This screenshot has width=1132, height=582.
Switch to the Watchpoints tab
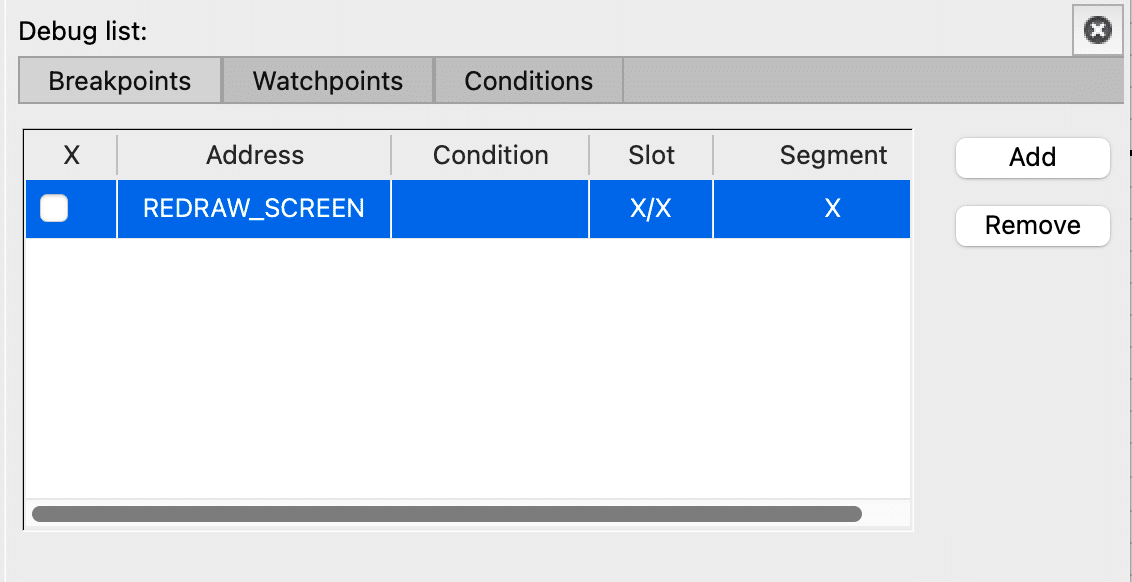click(328, 81)
